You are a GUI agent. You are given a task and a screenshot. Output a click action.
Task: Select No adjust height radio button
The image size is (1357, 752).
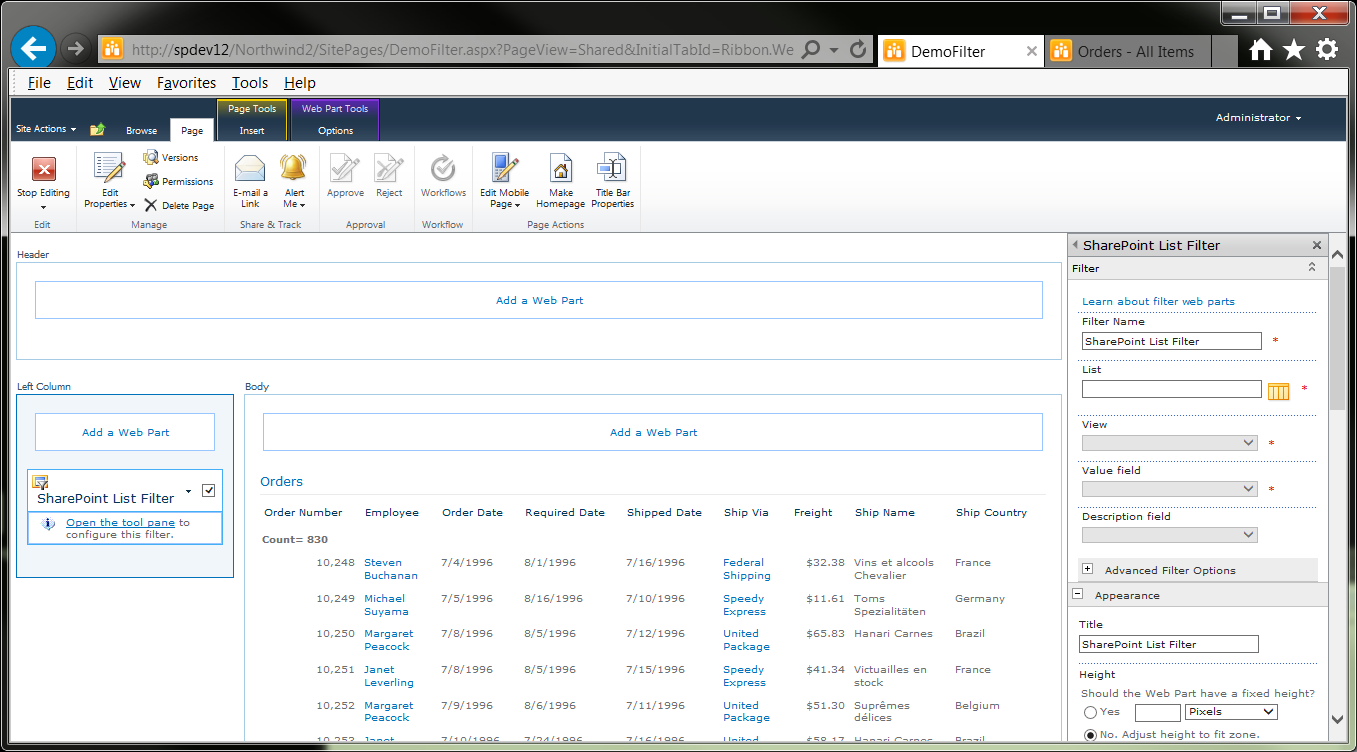[1090, 735]
